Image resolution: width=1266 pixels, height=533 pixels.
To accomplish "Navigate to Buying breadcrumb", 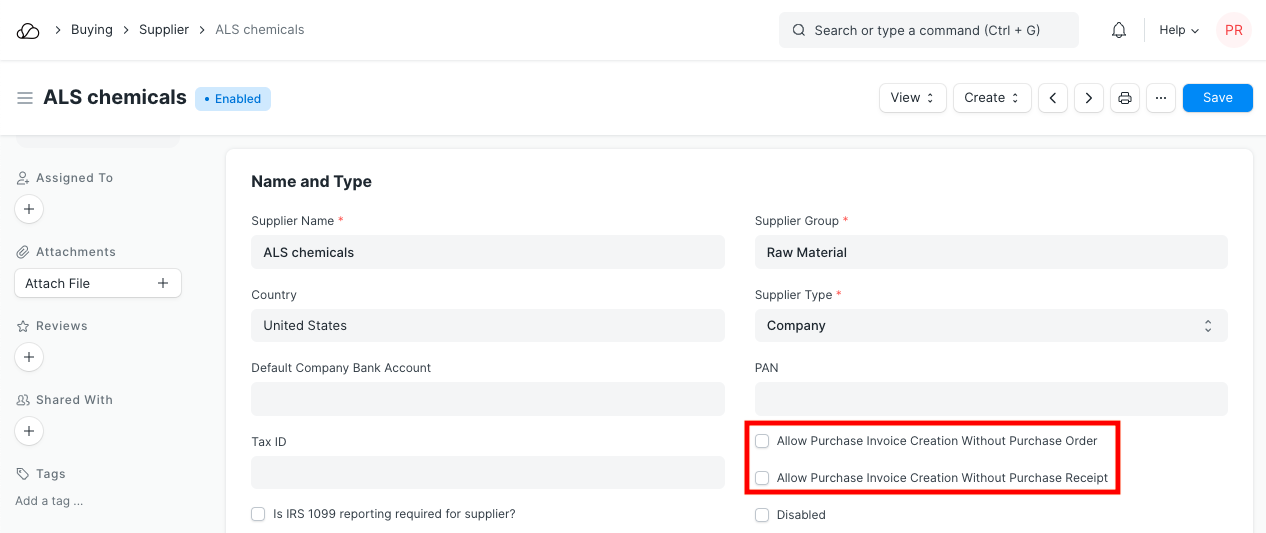I will point(91,30).
